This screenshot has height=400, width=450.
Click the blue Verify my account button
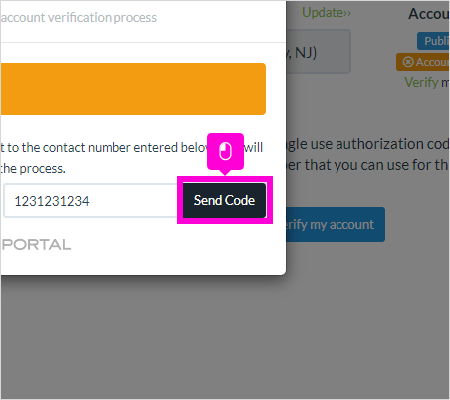point(335,224)
